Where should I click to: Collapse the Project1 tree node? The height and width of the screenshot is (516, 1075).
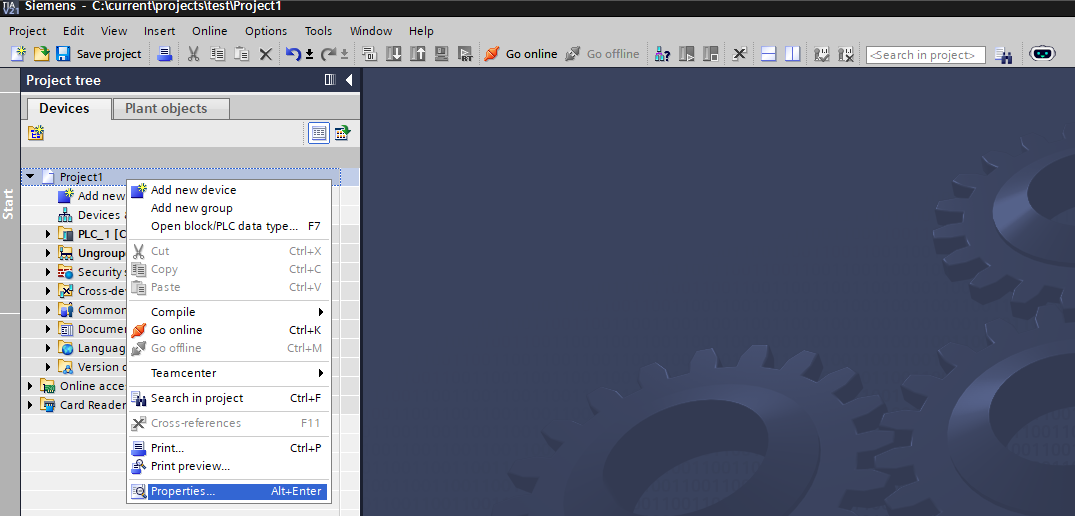click(x=29, y=177)
